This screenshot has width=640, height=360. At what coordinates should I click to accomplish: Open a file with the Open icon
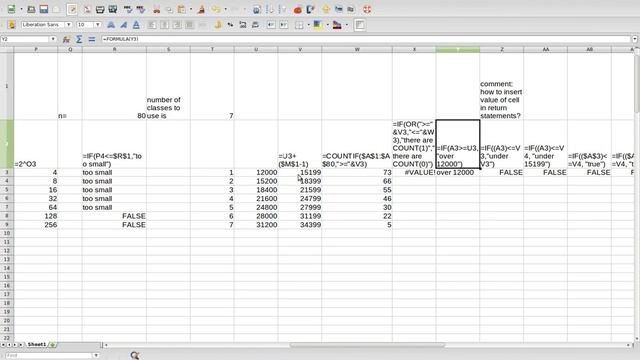click(x=31, y=9)
